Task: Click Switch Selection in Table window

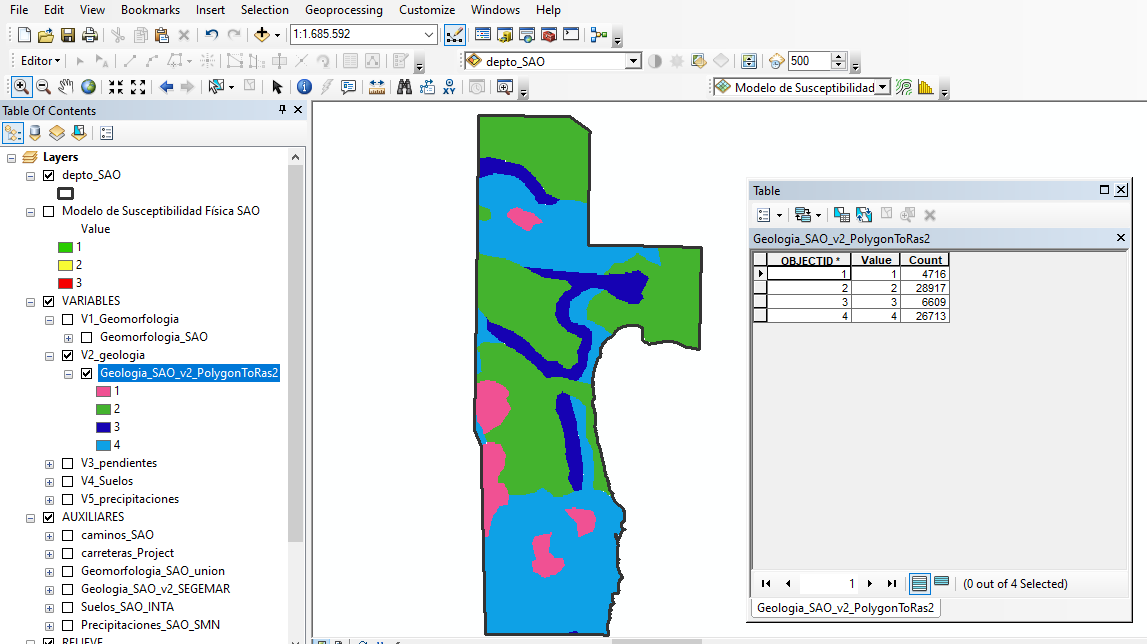Action: point(864,214)
